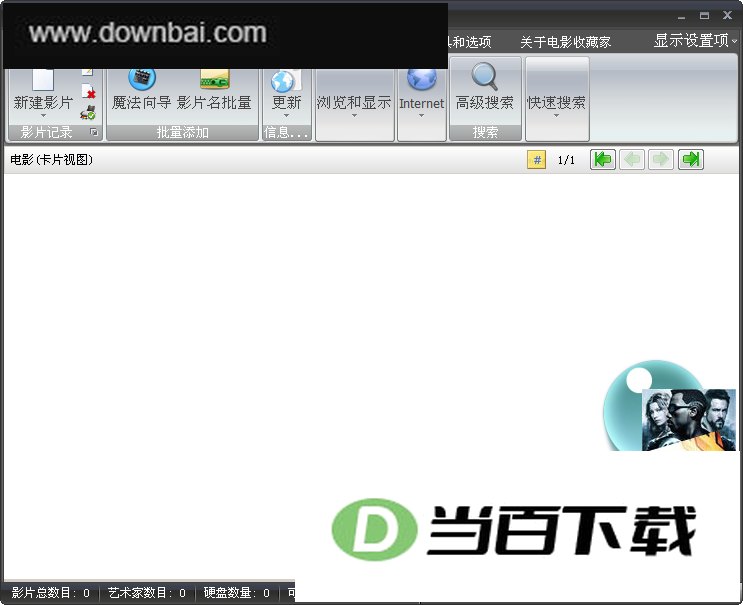Expand the Internet dropdown arrow
The height and width of the screenshot is (605, 743).
[421, 116]
